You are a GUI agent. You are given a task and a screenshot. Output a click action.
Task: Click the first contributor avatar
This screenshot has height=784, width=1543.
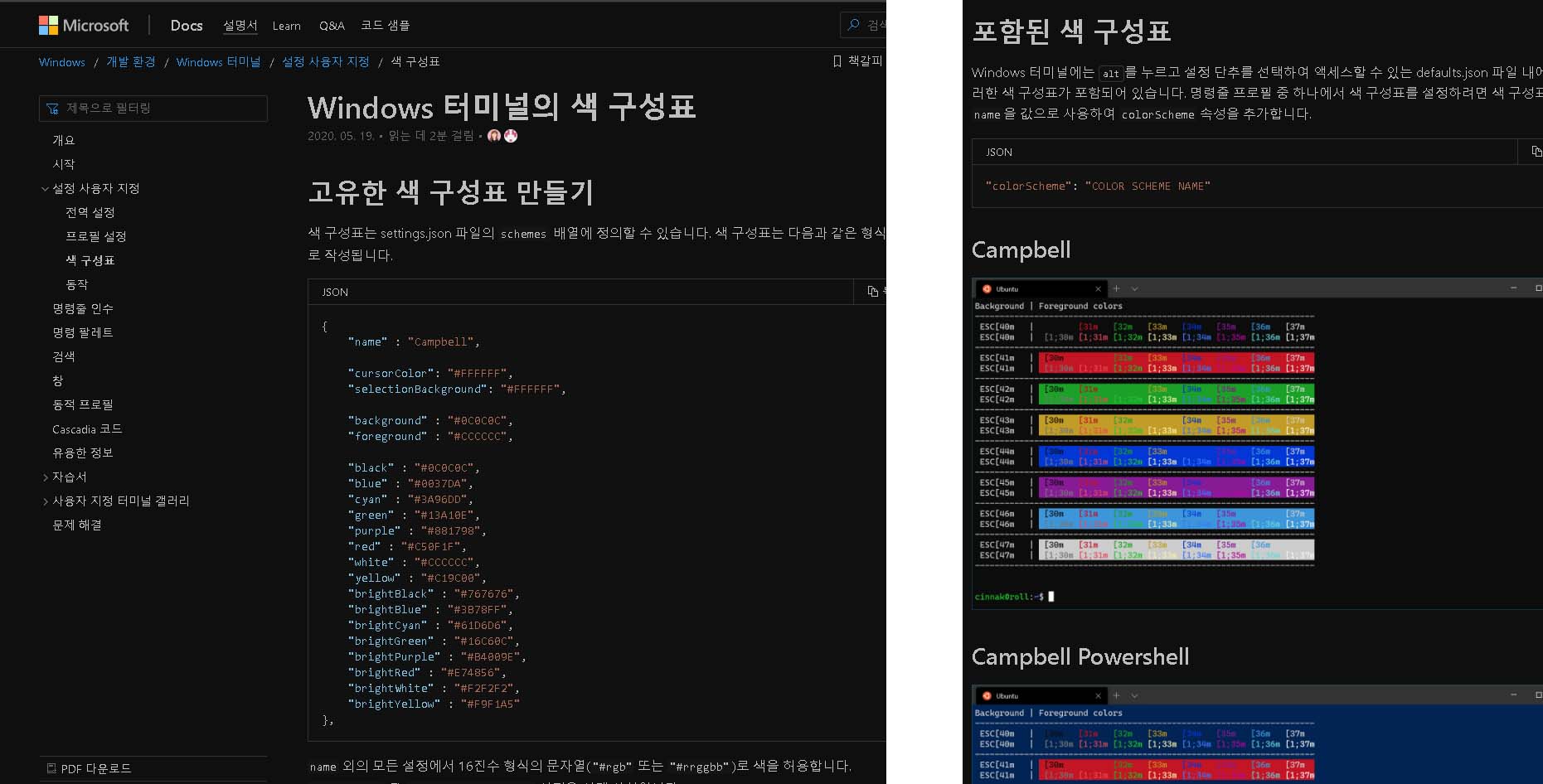point(494,136)
